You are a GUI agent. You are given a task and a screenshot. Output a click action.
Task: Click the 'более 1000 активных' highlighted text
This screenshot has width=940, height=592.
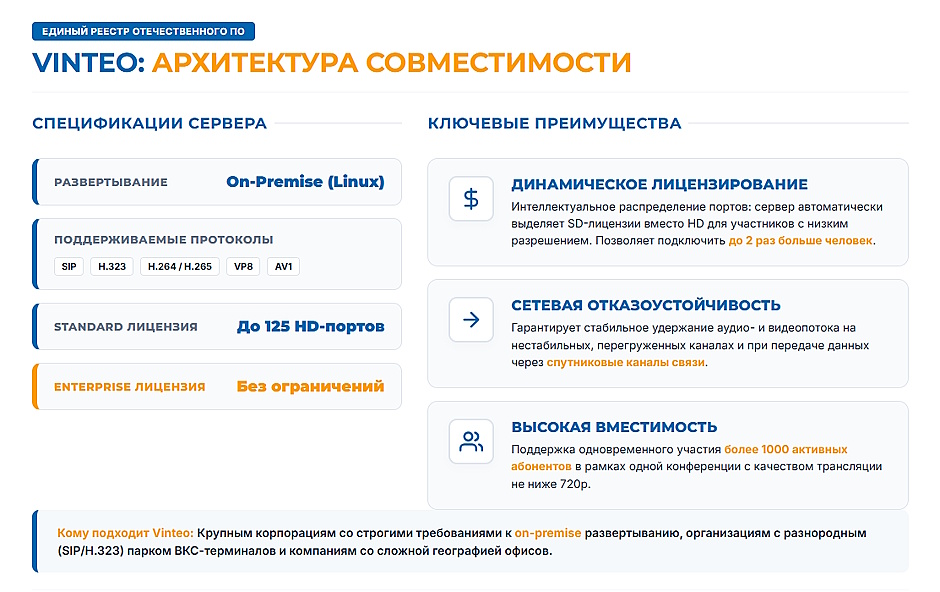pyautogui.click(x=786, y=449)
